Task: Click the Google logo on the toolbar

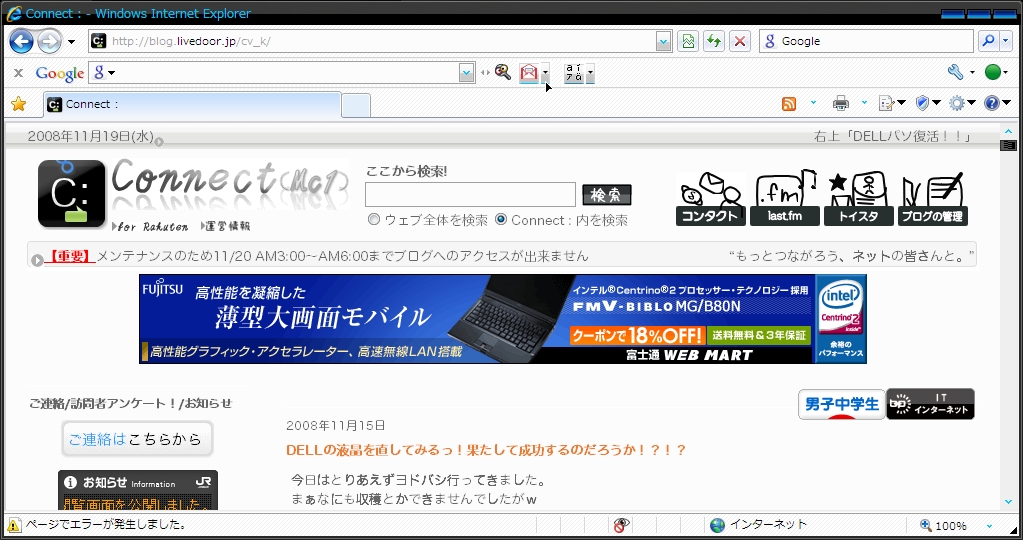Action: [59, 73]
